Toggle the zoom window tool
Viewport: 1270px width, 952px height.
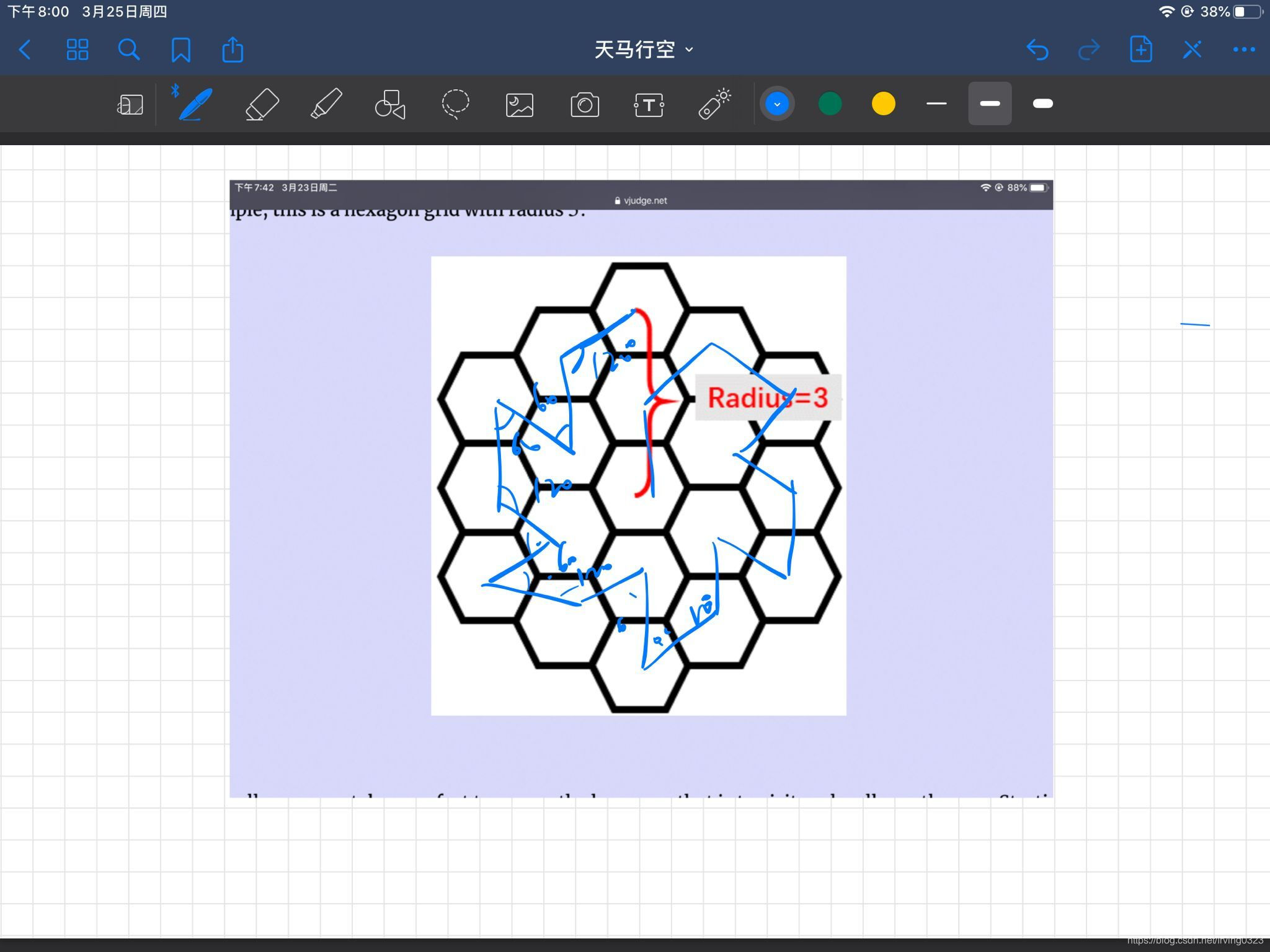[130, 105]
